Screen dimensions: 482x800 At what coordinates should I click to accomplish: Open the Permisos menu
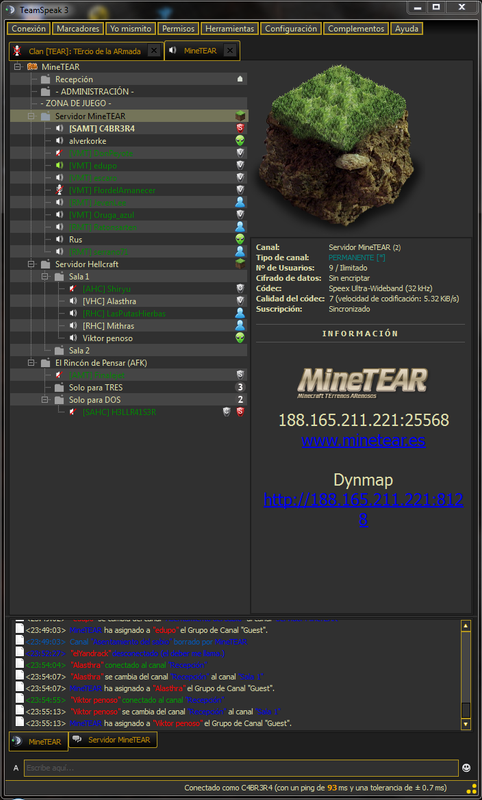tap(178, 29)
